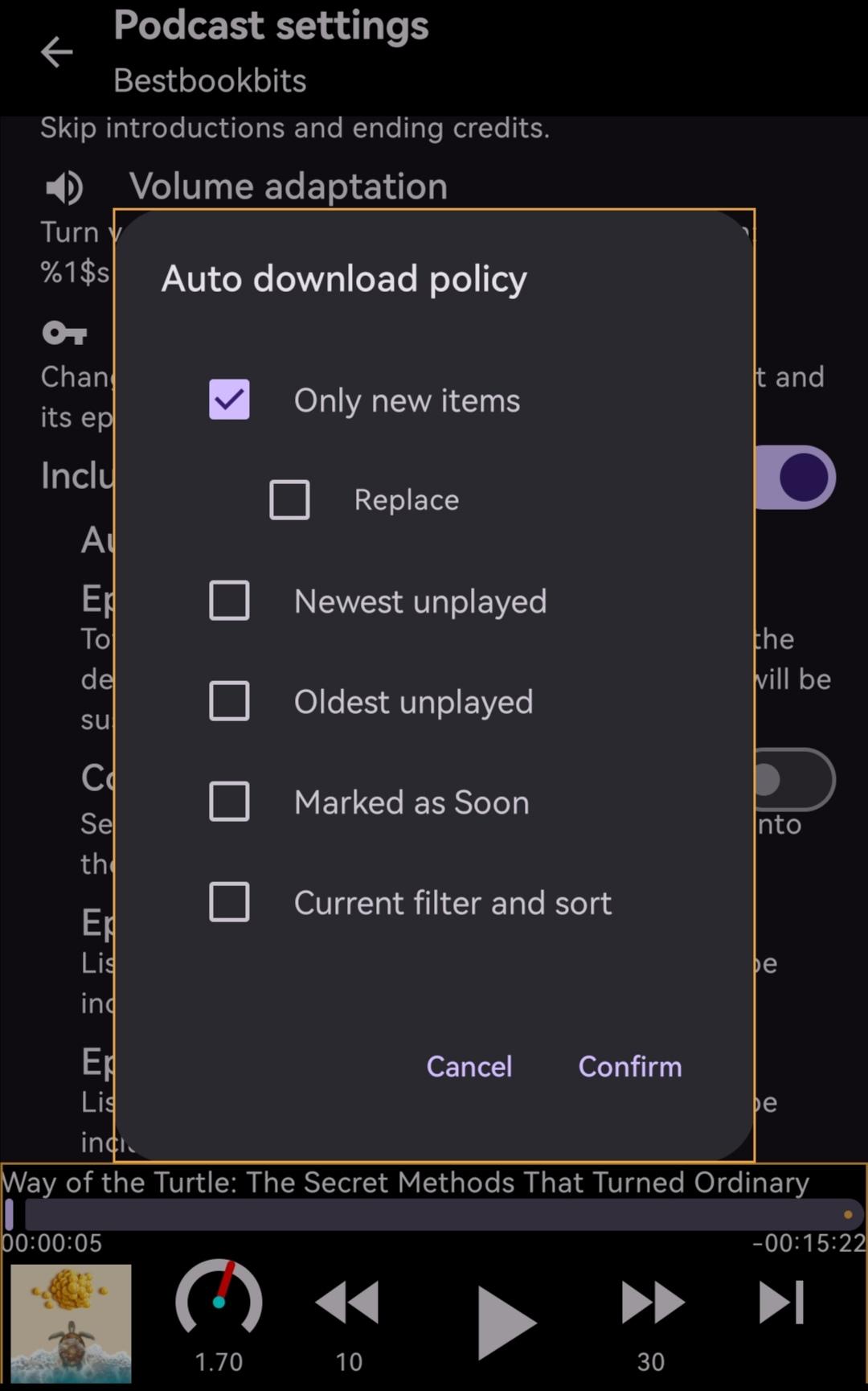Enable the Marked as Soon checkbox

(229, 802)
